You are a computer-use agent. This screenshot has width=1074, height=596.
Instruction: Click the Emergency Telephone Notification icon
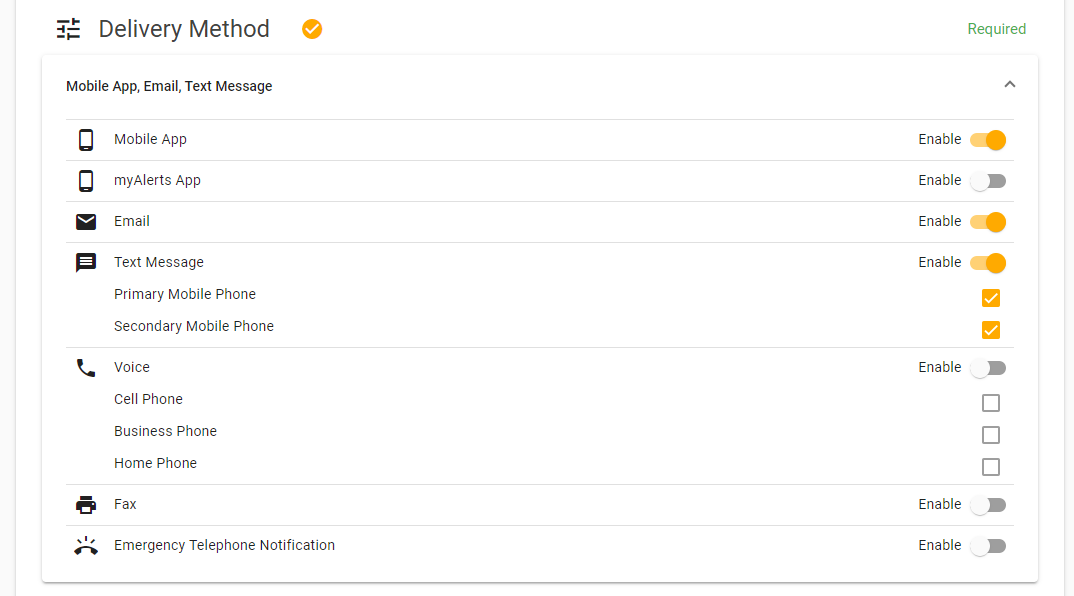(86, 546)
